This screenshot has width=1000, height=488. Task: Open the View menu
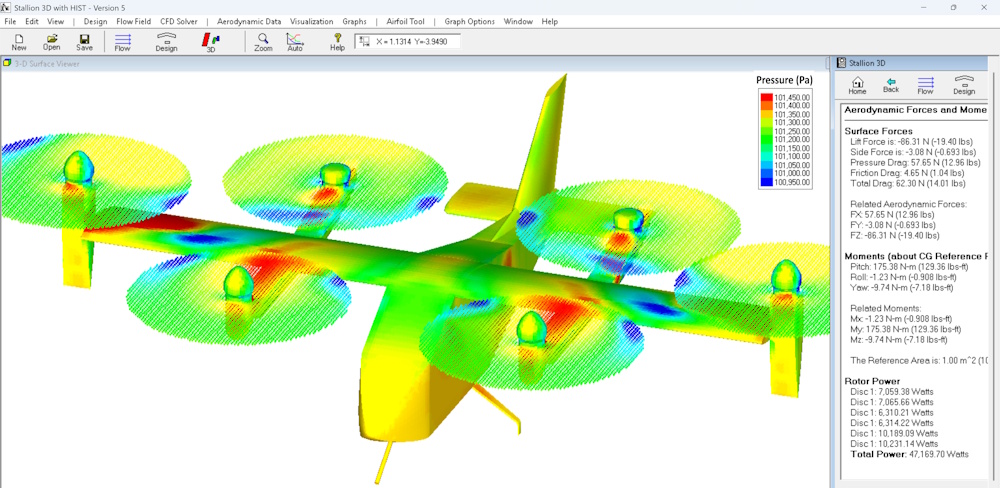(56, 21)
